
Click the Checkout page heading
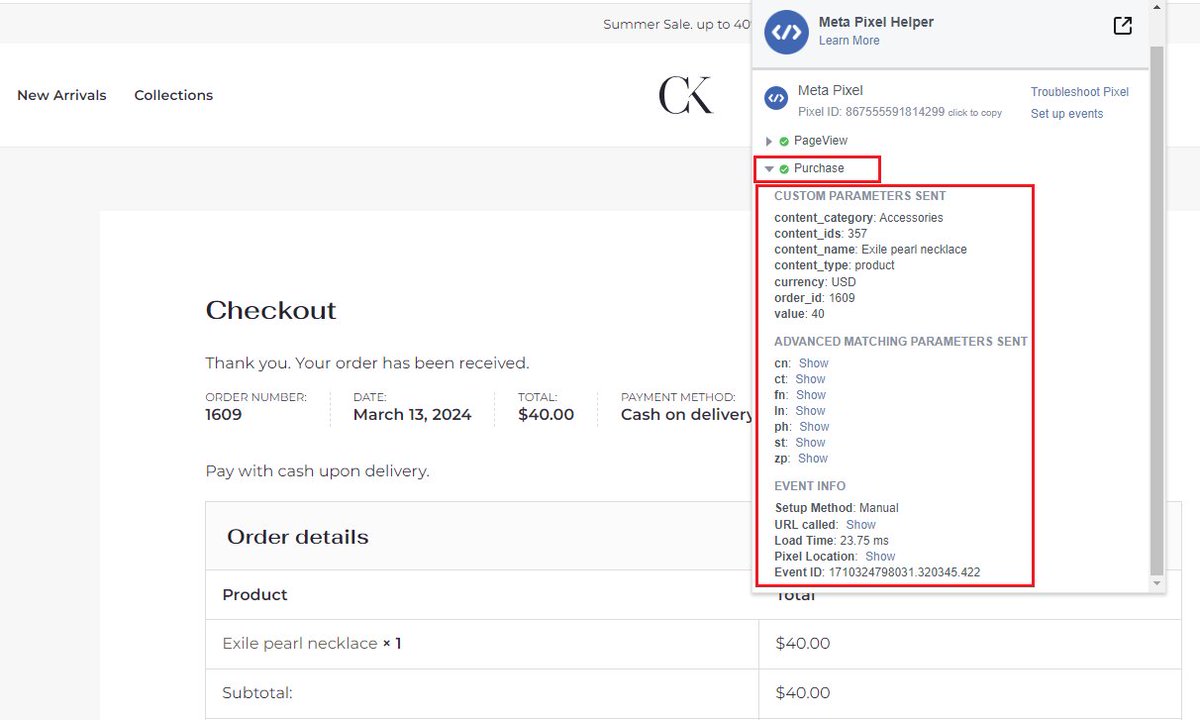click(x=271, y=311)
